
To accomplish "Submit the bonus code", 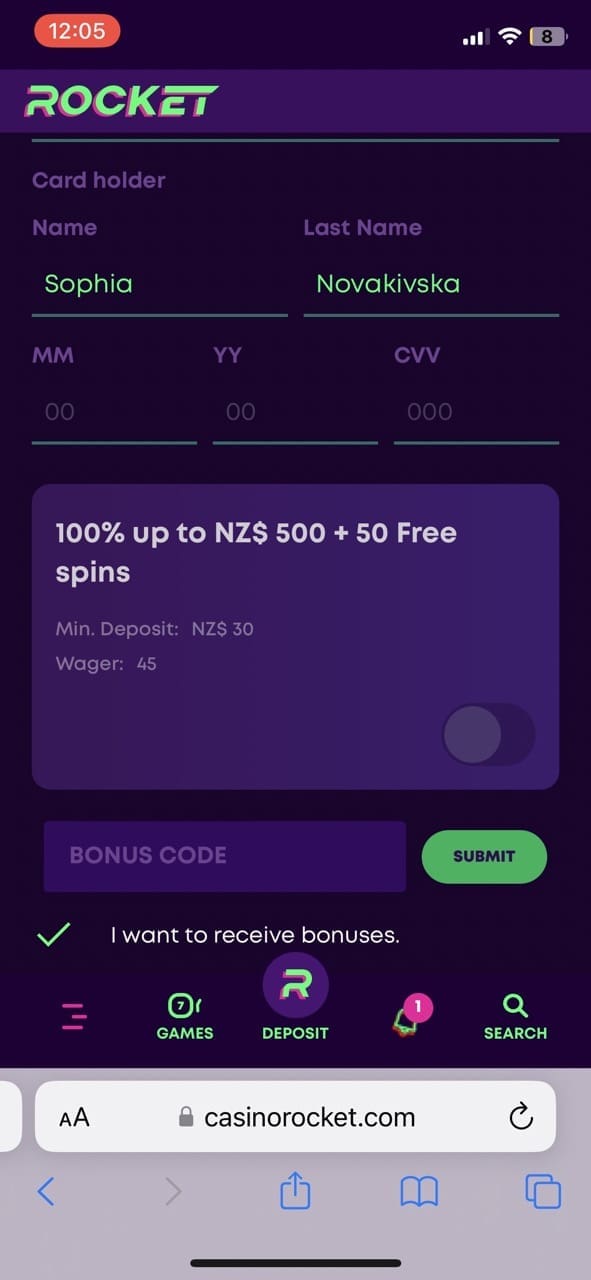I will [x=484, y=856].
